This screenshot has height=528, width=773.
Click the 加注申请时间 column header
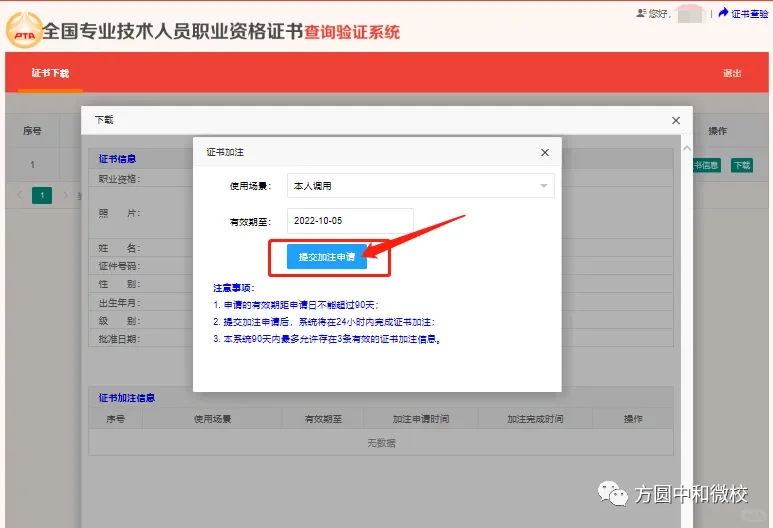[421, 419]
